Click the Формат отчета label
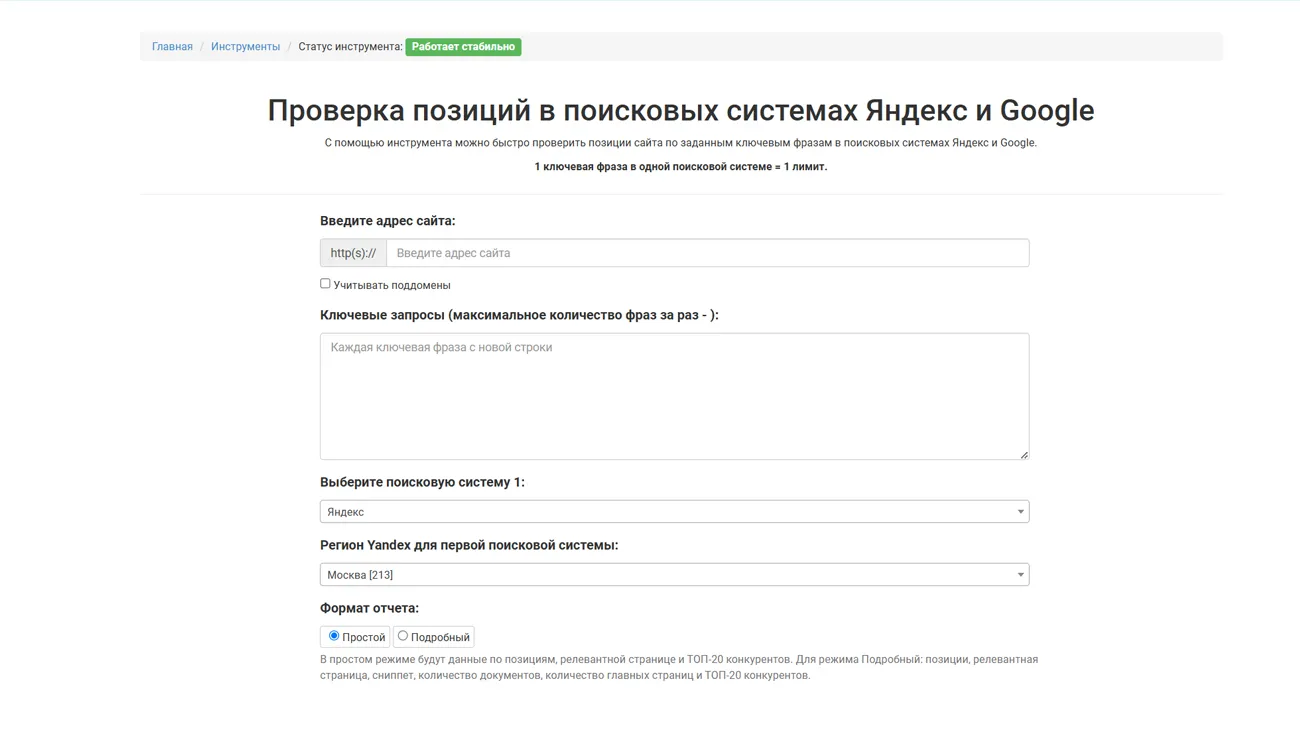This screenshot has width=1300, height=731. click(x=369, y=608)
